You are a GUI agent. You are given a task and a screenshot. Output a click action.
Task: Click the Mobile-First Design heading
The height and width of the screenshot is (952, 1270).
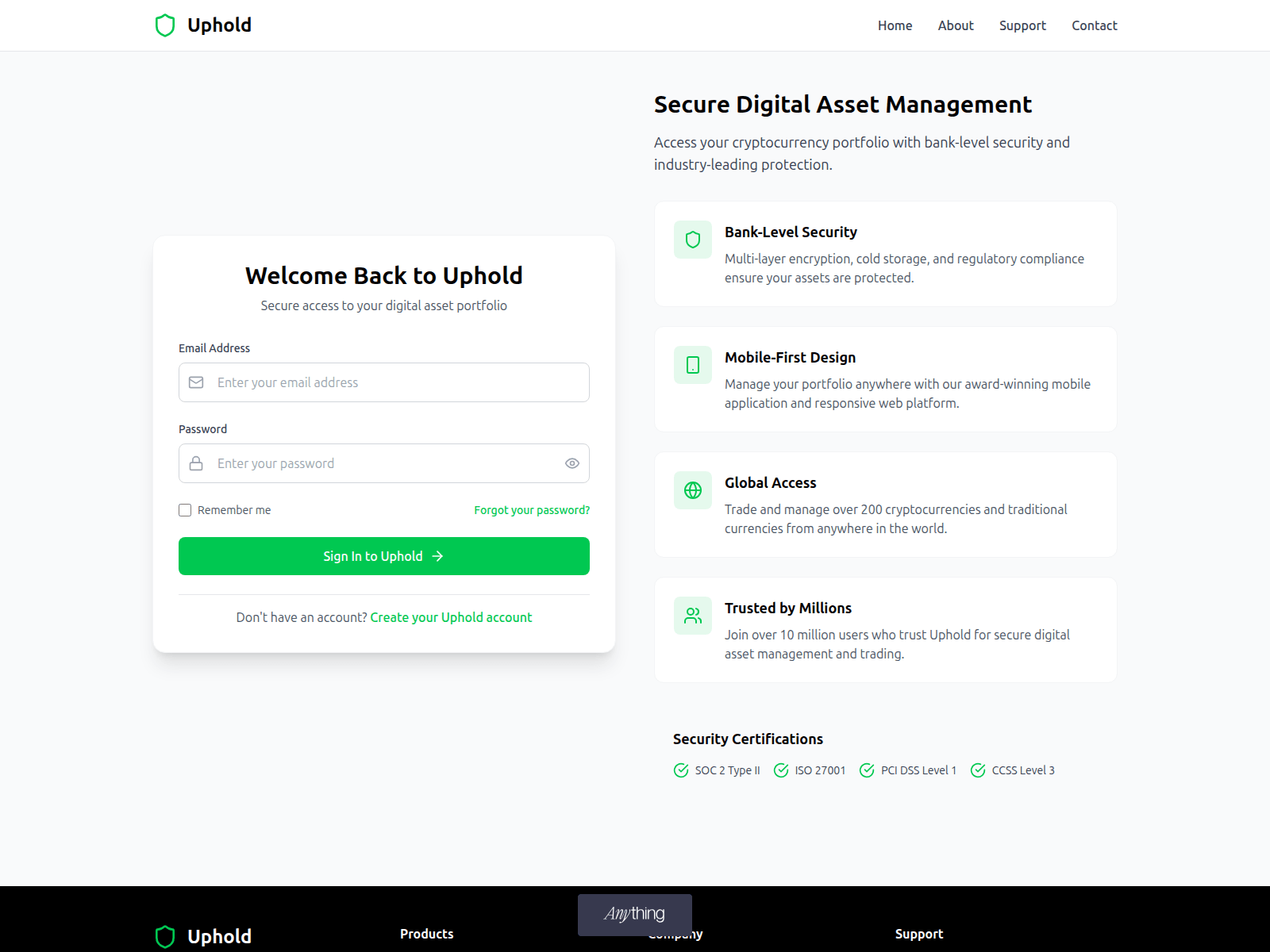[x=790, y=358]
